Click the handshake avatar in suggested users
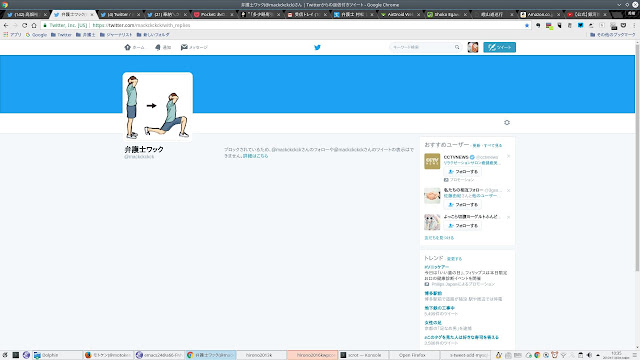 click(432, 196)
